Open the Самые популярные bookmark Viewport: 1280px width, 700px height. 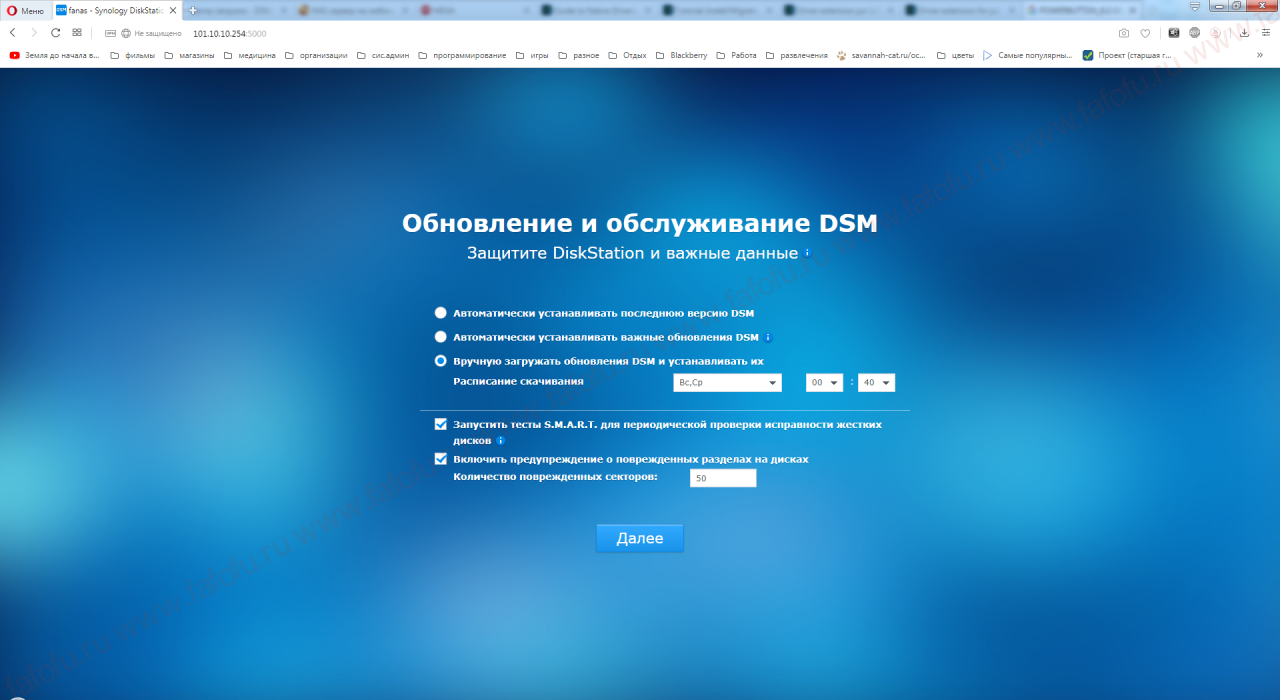coord(1028,56)
